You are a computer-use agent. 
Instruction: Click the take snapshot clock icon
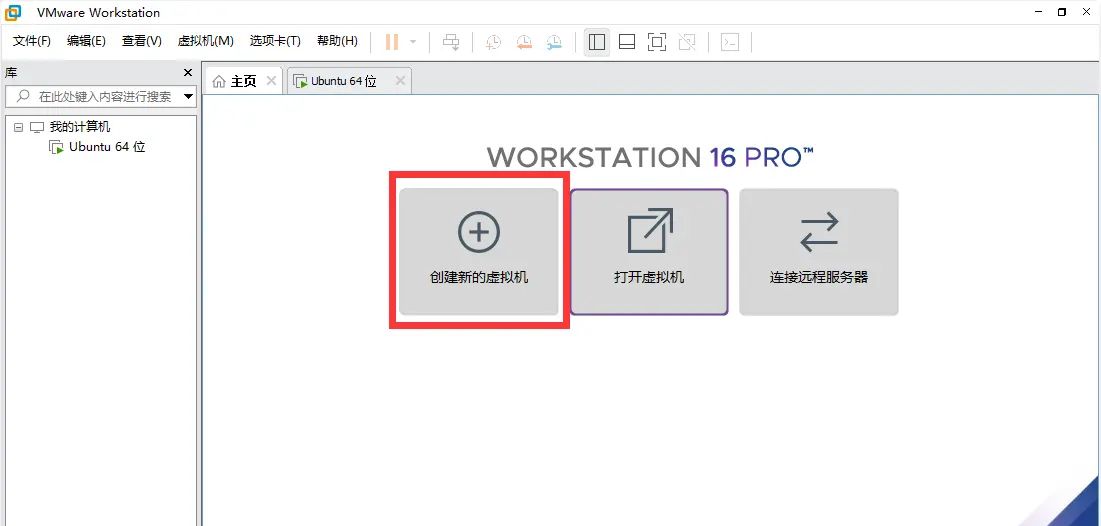pos(494,42)
